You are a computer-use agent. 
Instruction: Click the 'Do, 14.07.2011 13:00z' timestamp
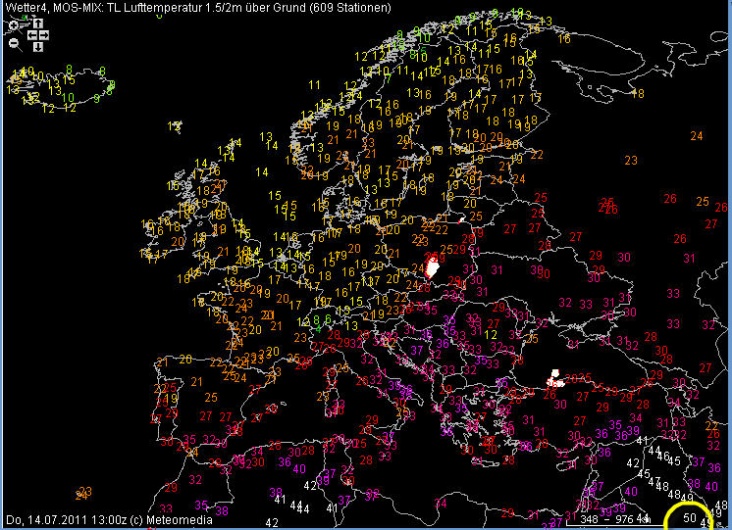66,520
